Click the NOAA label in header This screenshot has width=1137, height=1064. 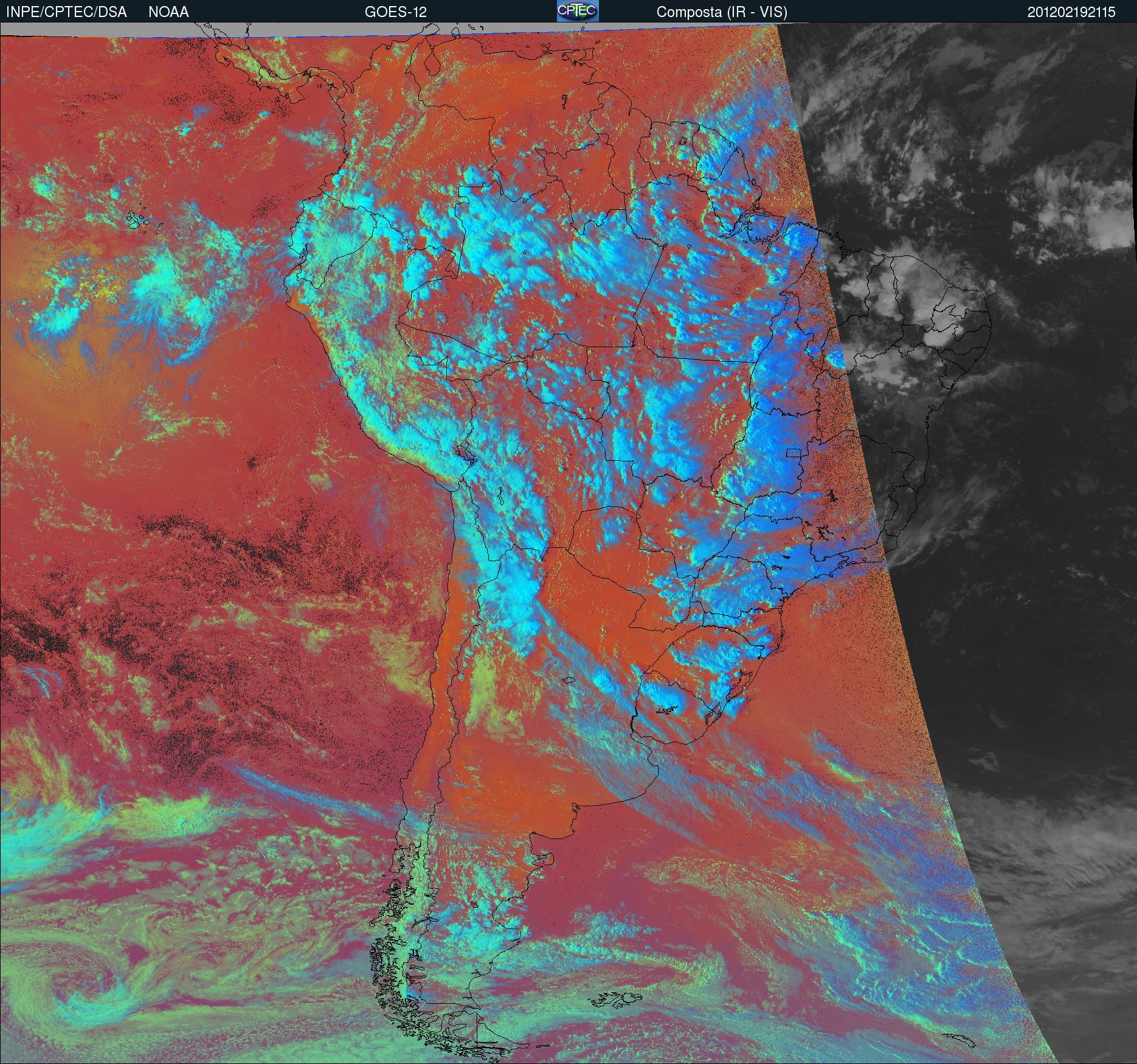[x=168, y=12]
